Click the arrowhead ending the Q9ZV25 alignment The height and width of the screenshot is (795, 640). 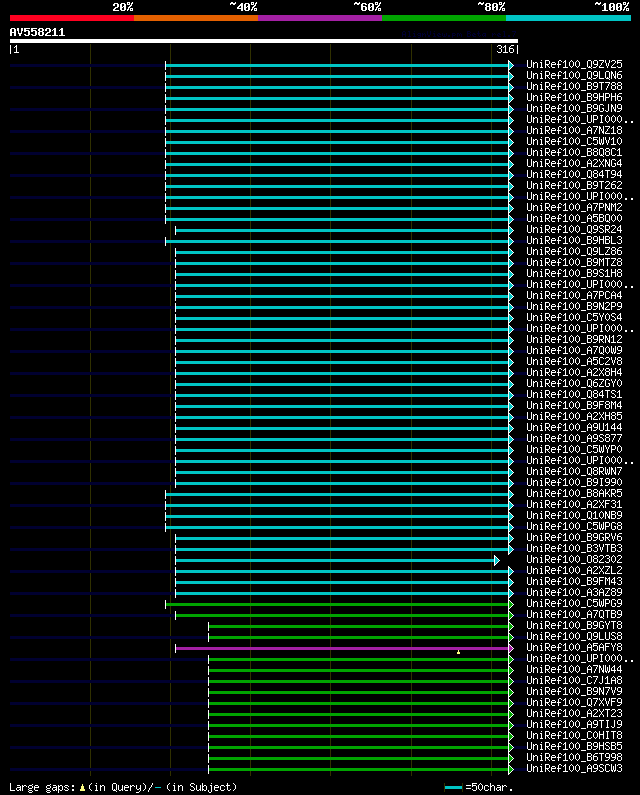click(x=511, y=65)
